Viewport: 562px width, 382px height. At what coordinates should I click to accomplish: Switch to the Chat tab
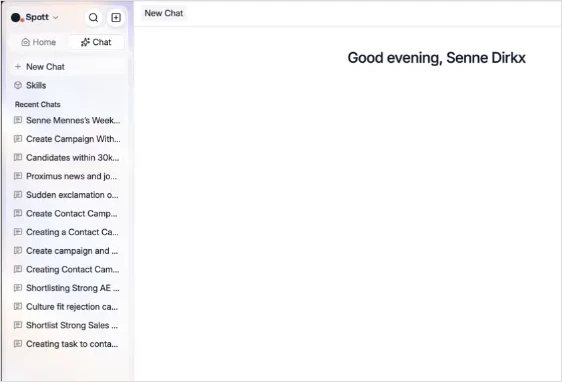tap(96, 42)
